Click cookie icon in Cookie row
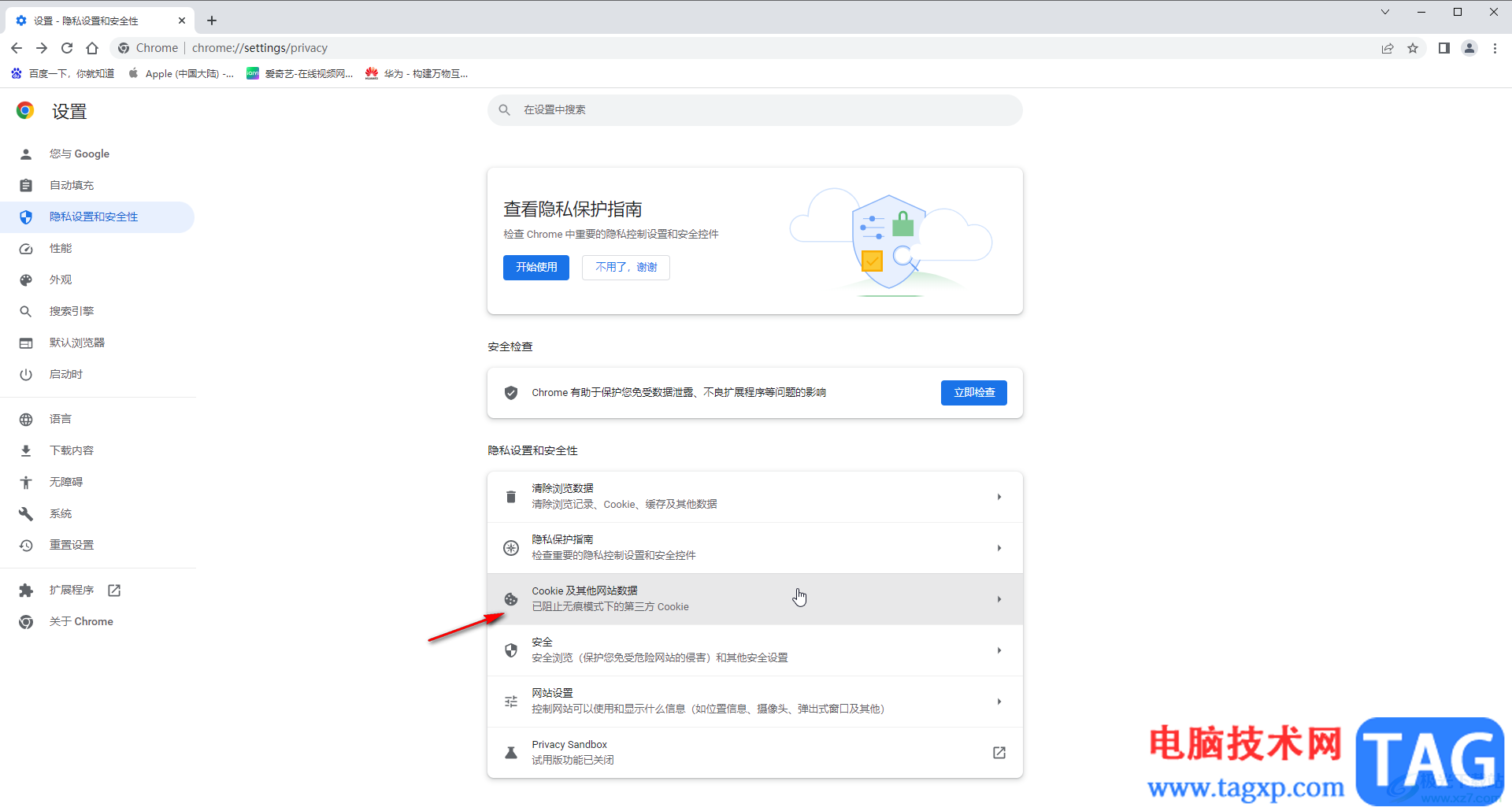 coord(511,599)
